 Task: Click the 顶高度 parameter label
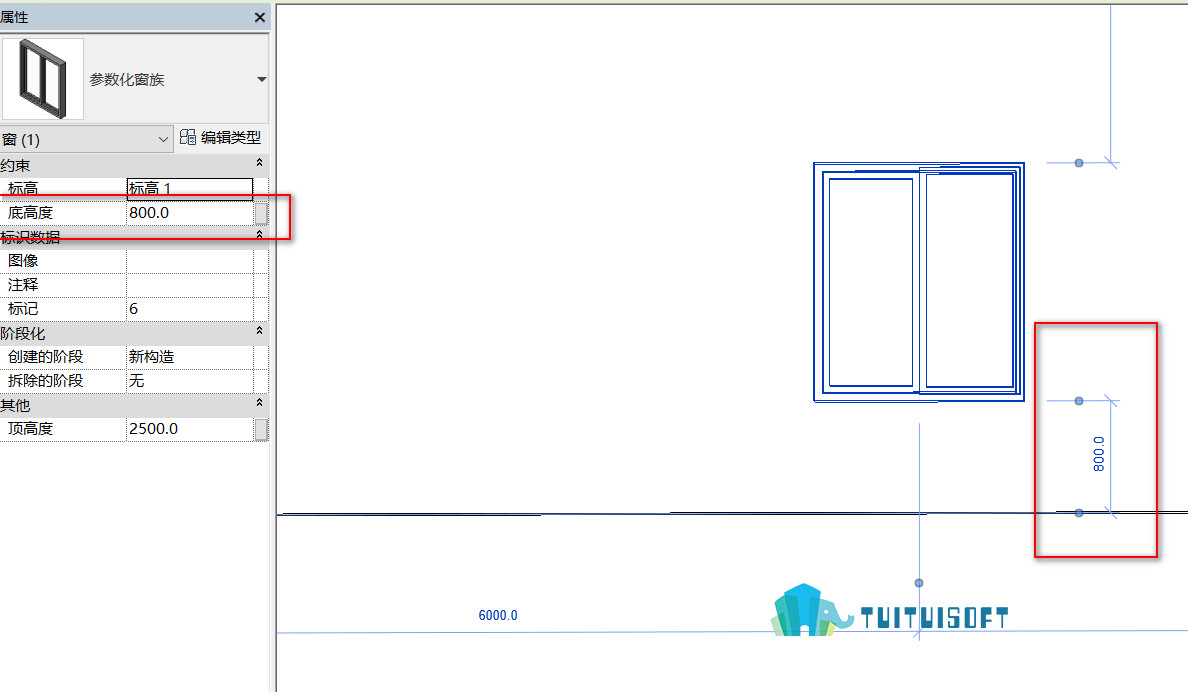click(30, 429)
